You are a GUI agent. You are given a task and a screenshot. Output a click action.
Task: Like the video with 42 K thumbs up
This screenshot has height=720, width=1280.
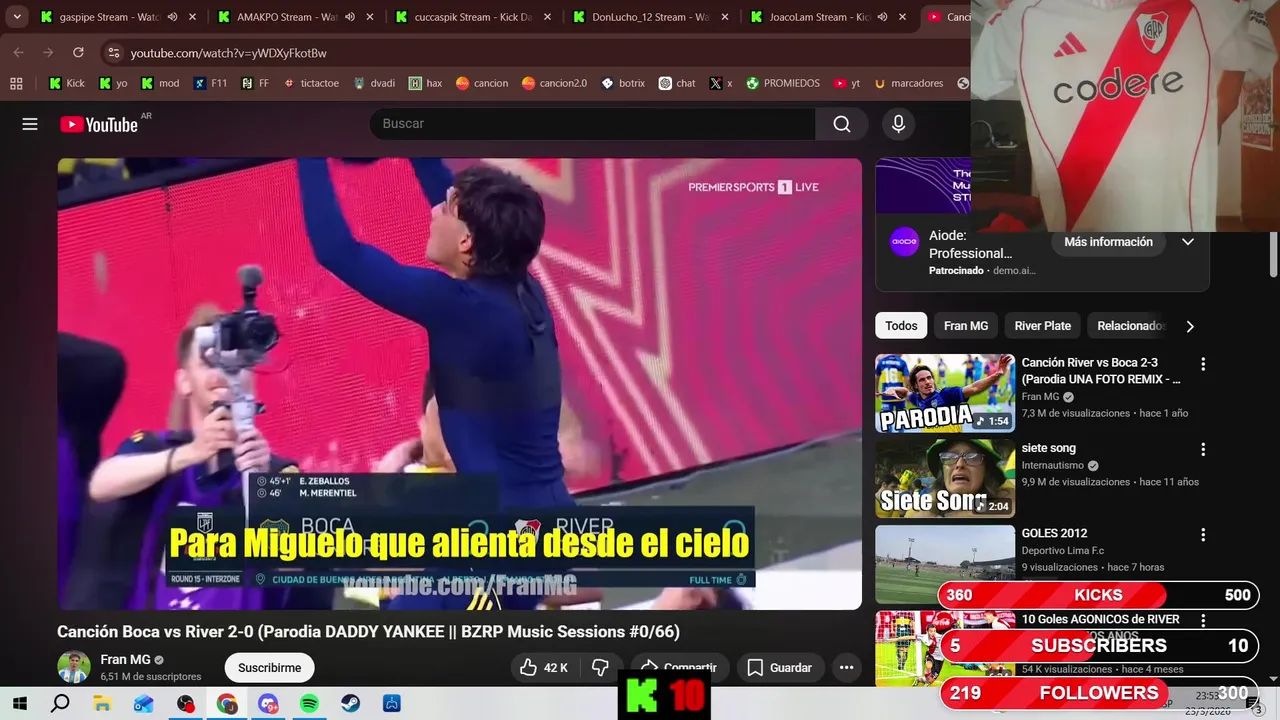pos(543,668)
